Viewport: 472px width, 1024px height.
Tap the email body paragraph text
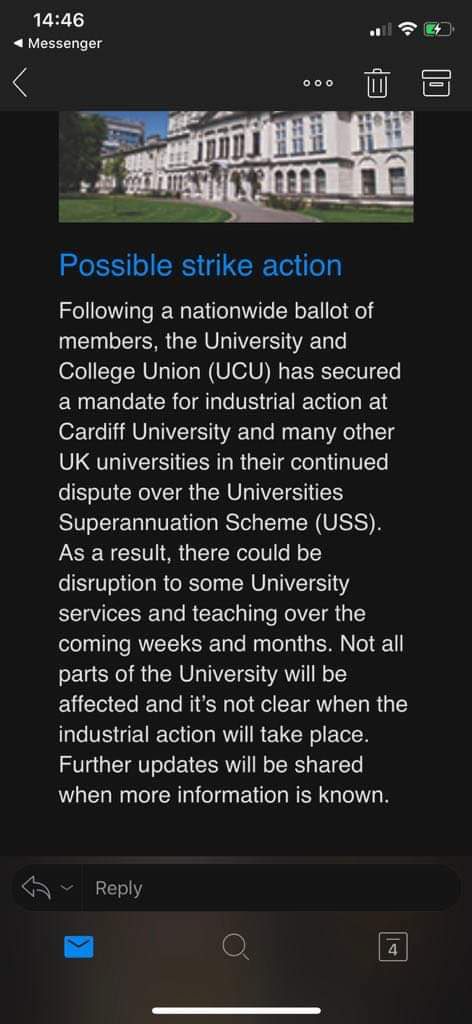click(233, 551)
